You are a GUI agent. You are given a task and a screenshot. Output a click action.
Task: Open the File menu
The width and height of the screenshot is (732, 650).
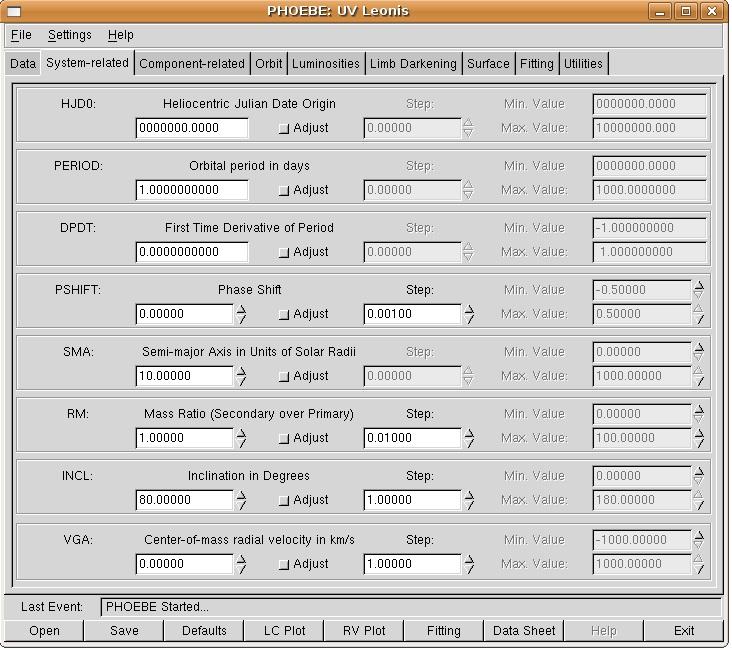[x=21, y=35]
